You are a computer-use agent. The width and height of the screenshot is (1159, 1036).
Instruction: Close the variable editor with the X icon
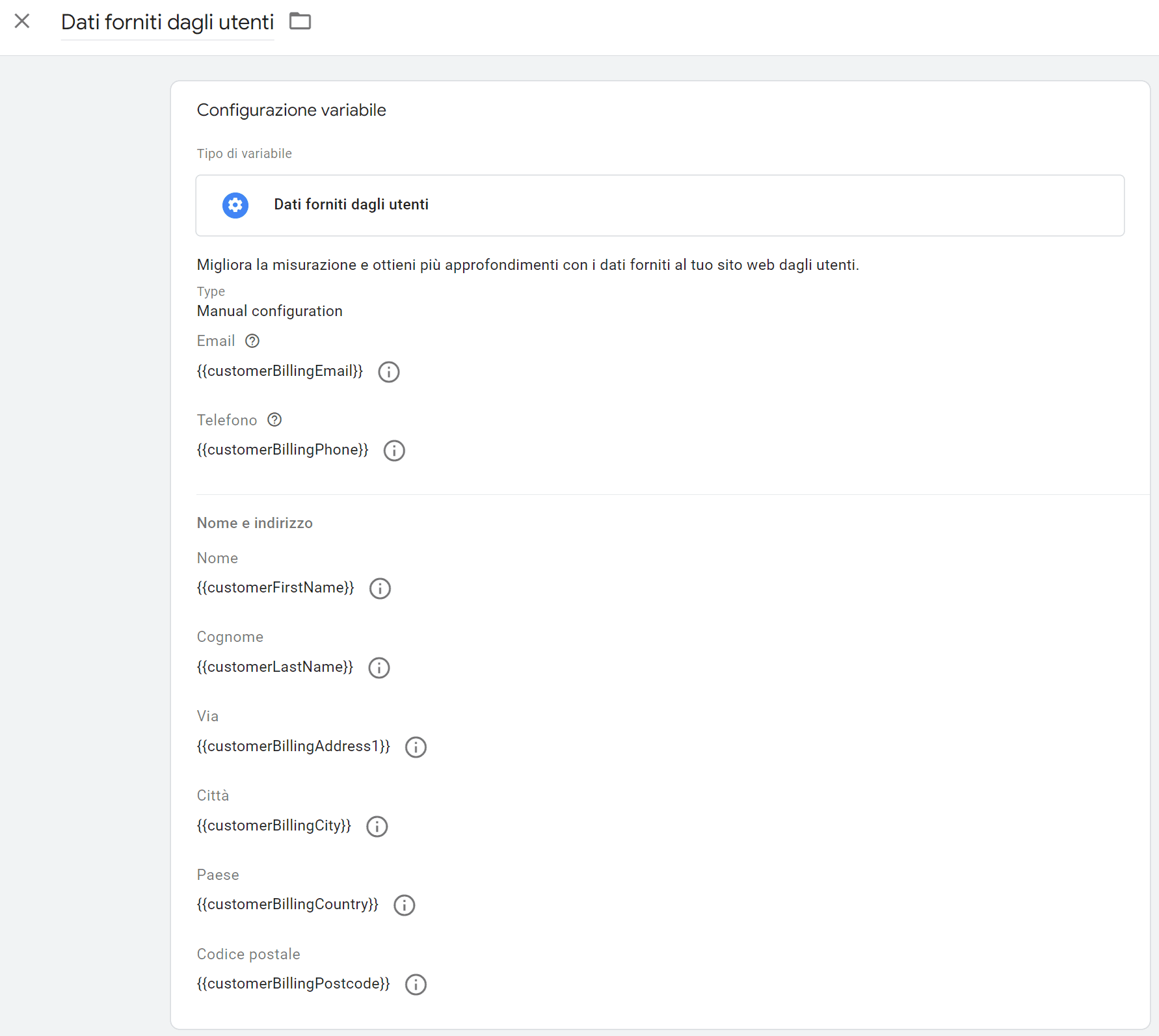(22, 21)
